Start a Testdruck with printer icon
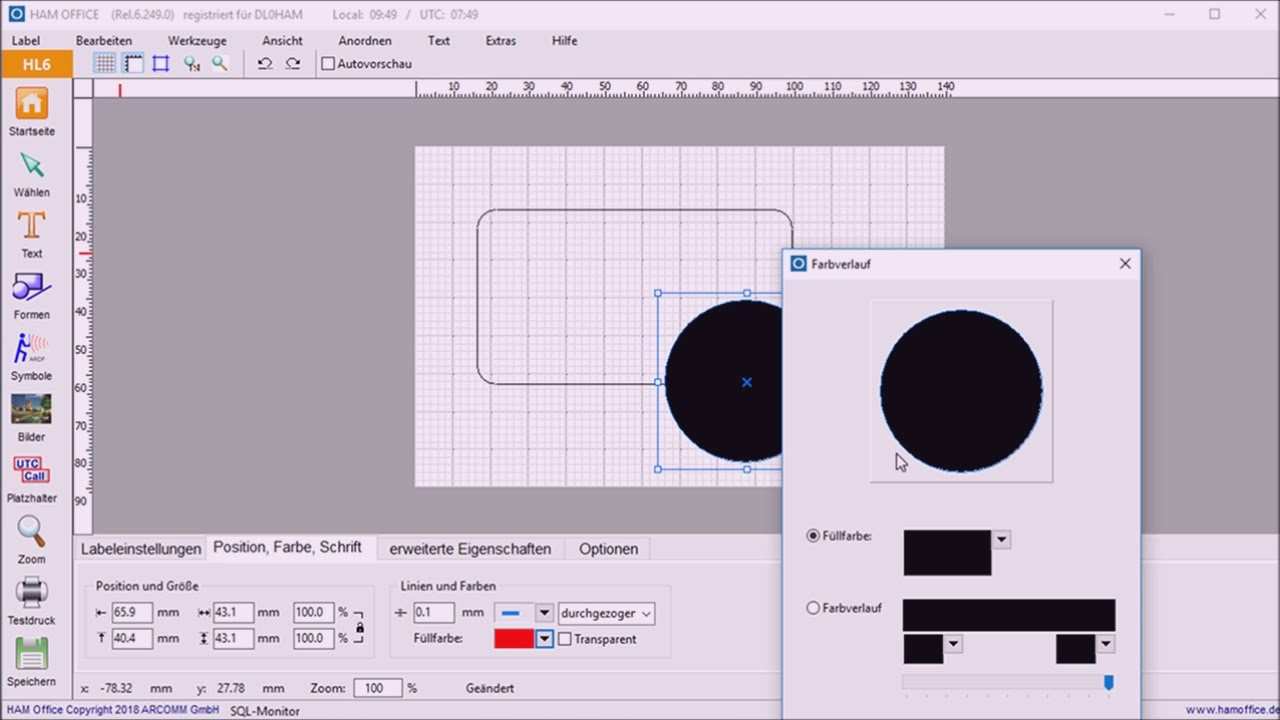 coord(31,593)
